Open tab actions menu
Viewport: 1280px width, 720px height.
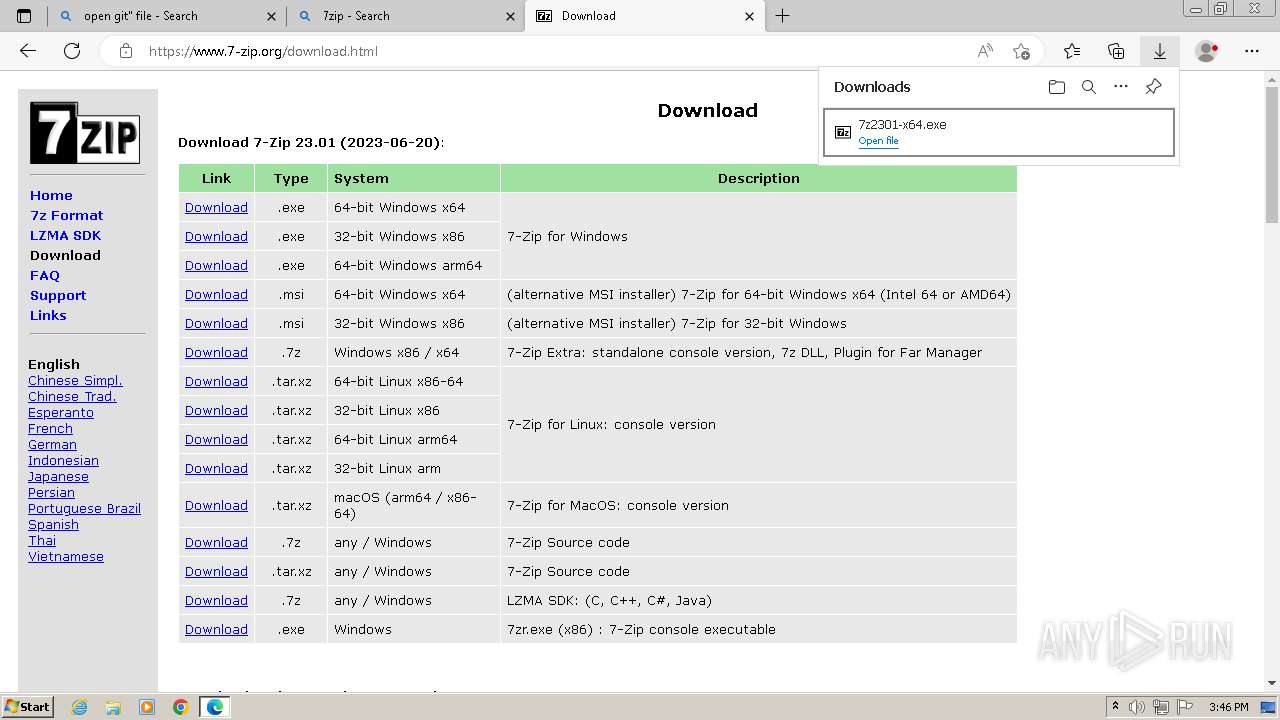[x=24, y=16]
